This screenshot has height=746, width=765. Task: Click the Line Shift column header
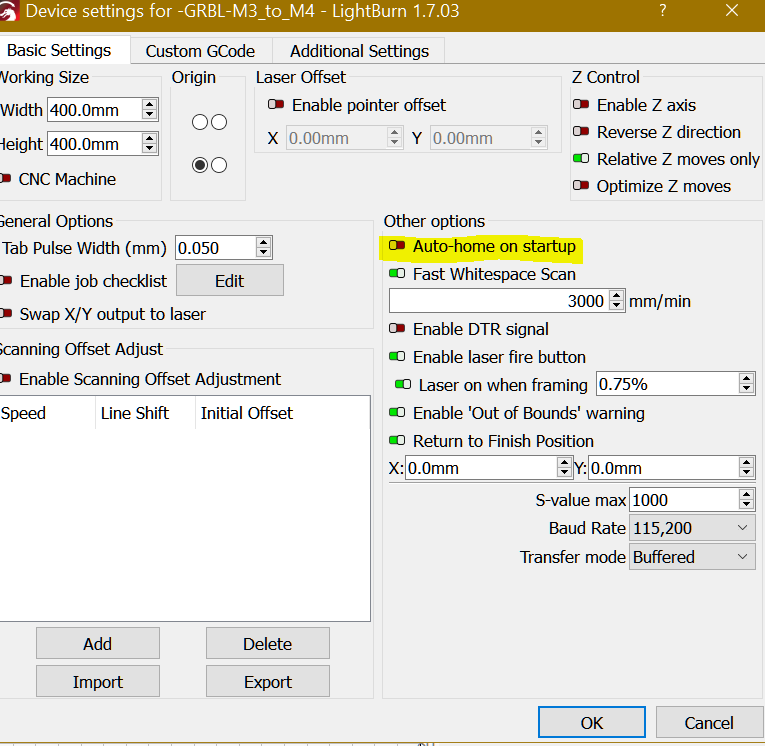[145, 413]
